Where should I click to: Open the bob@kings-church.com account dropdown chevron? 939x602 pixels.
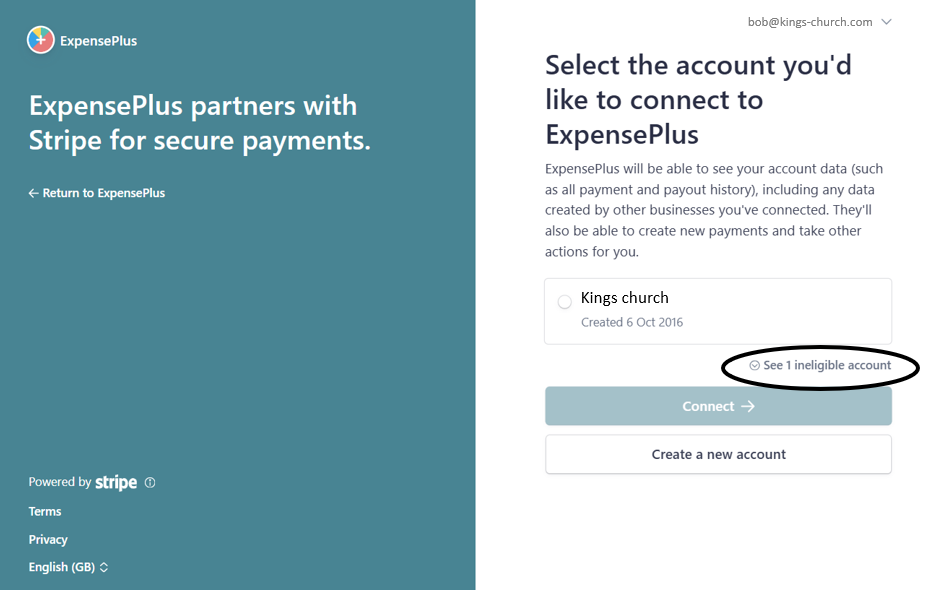(887, 22)
